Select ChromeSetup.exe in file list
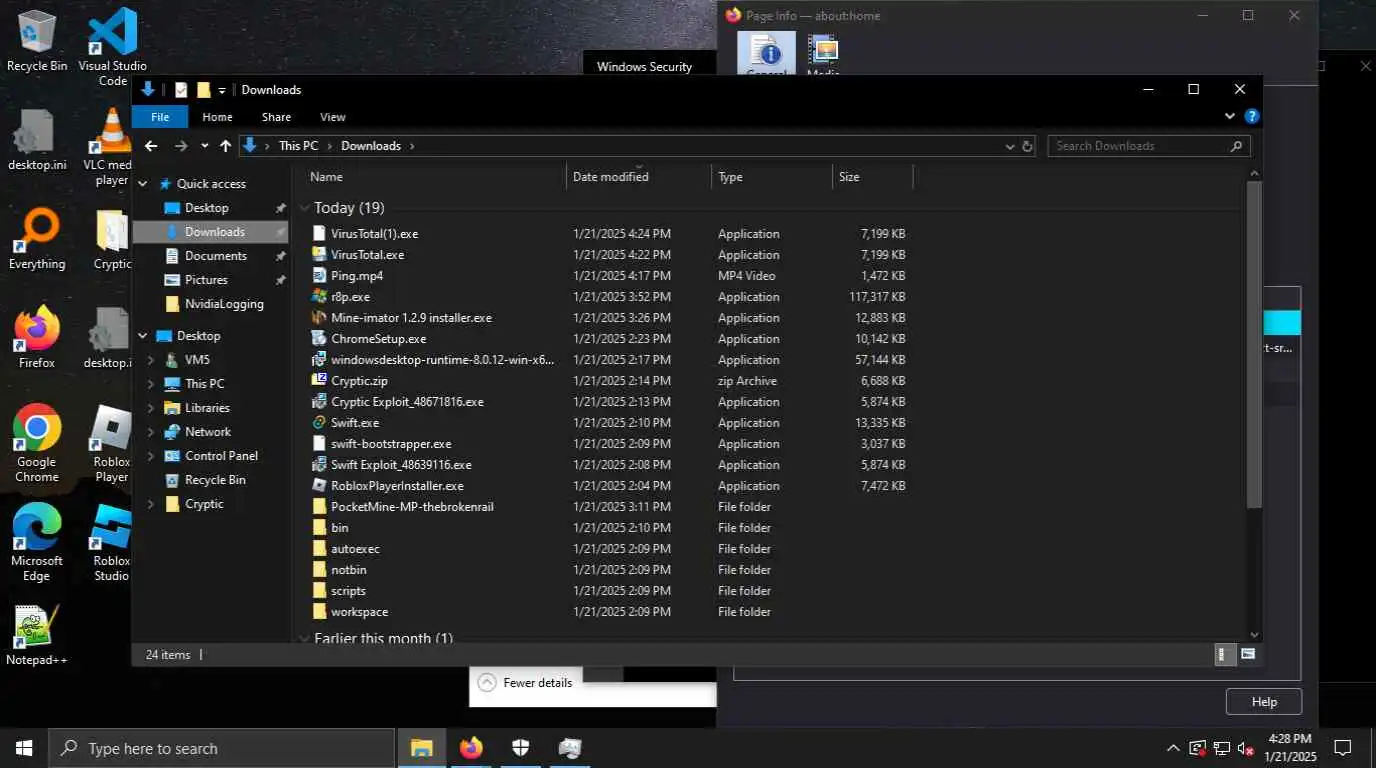This screenshot has width=1376, height=768. click(x=378, y=339)
